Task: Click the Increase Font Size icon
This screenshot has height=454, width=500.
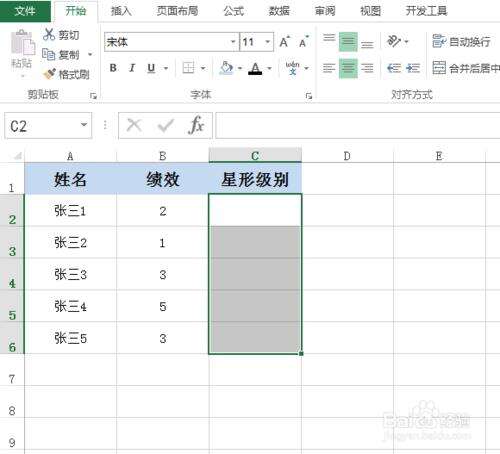Action: tap(284, 42)
